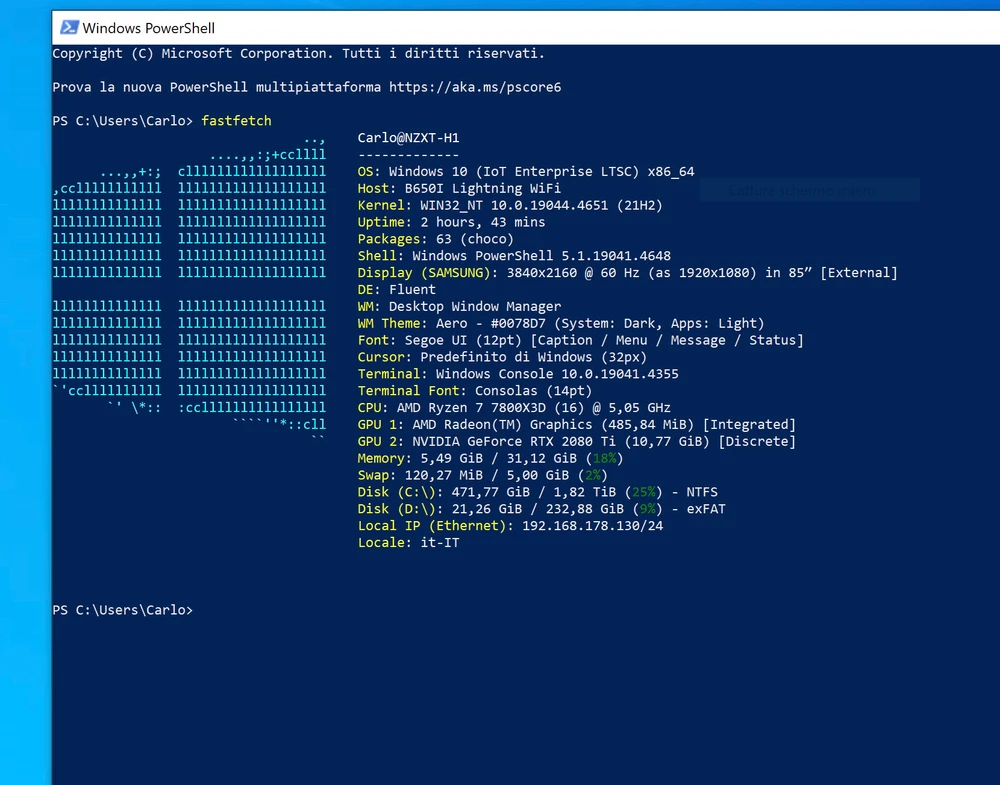Click the Uptime value in output
Viewport: 1000px width, 785px height.
click(483, 222)
